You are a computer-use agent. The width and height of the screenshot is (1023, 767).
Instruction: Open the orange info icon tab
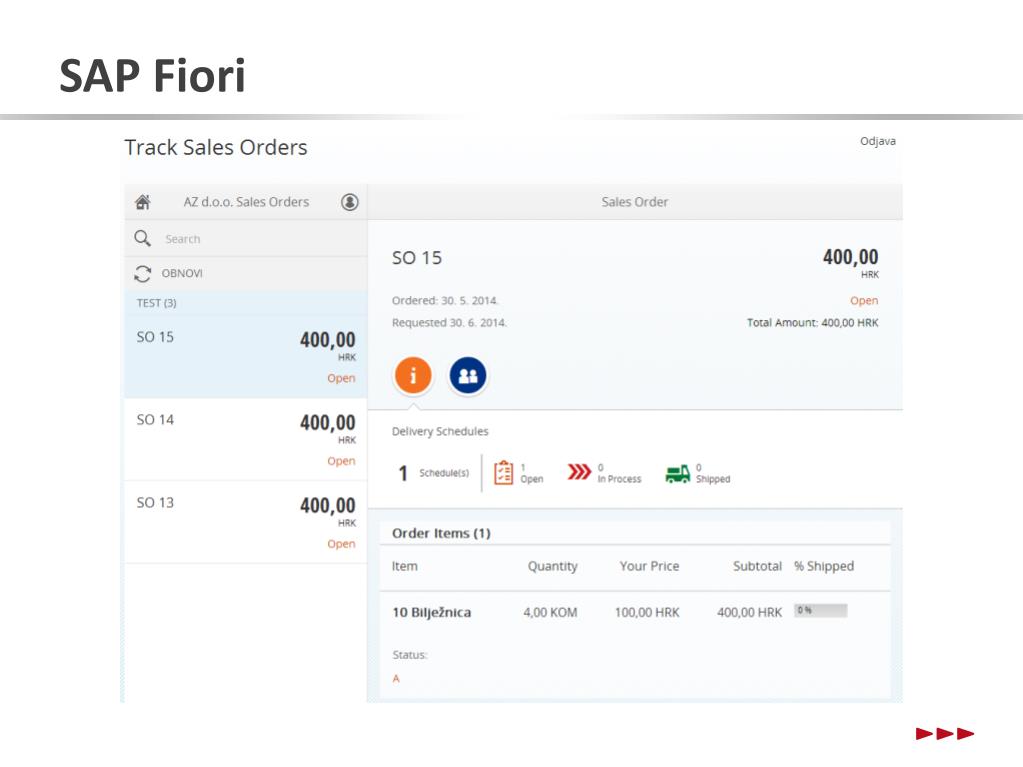[413, 376]
